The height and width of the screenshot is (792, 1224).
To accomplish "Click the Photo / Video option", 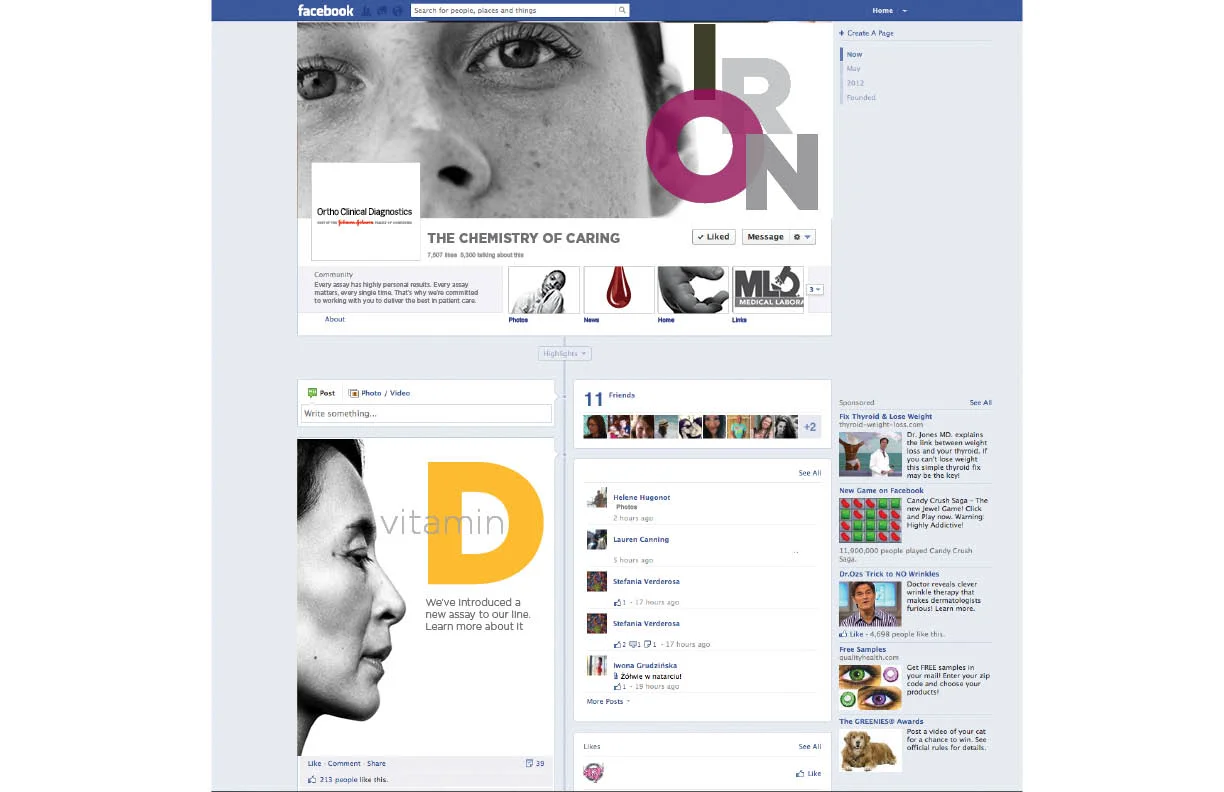I will pos(379,393).
